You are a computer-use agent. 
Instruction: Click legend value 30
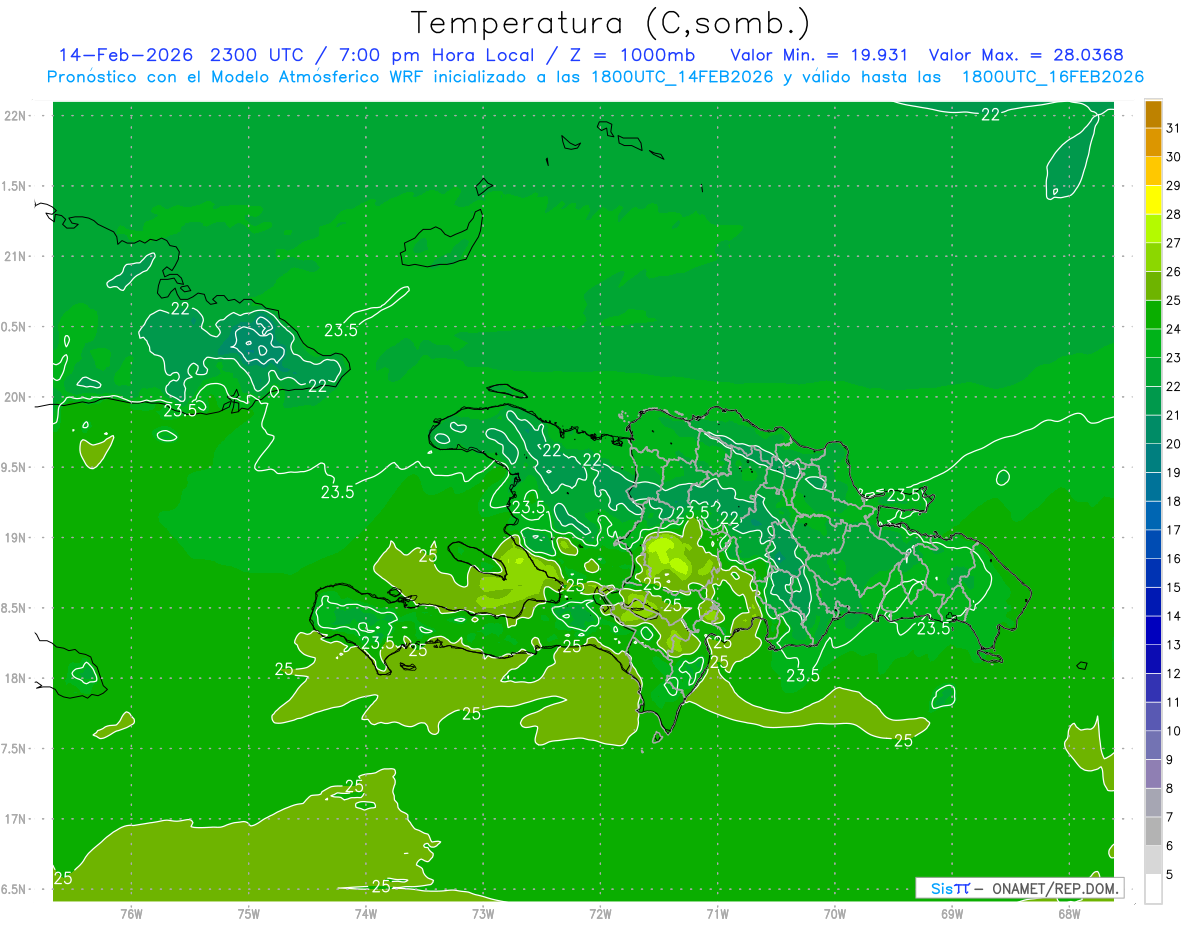click(x=1173, y=157)
